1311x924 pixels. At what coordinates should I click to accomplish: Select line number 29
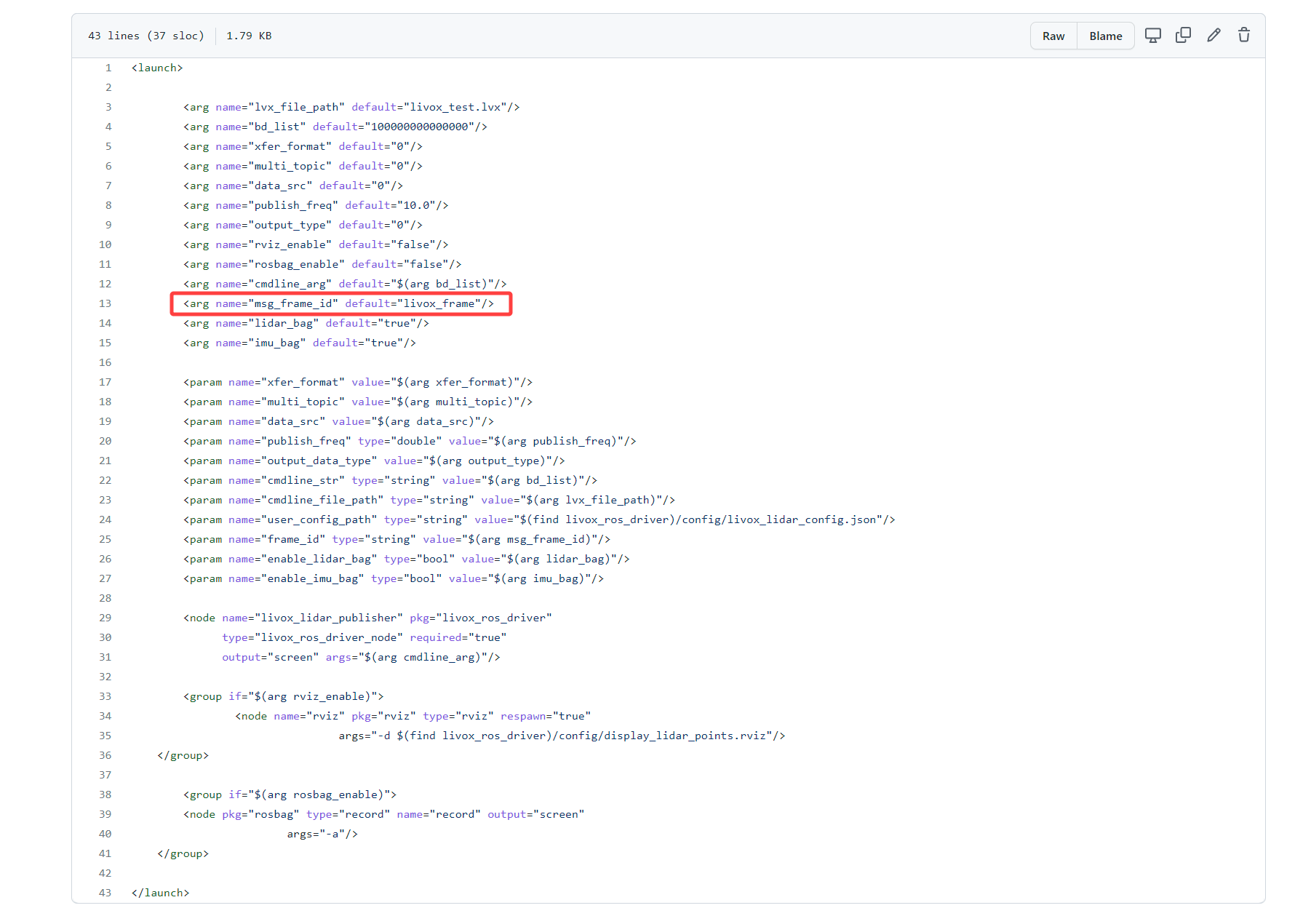pyautogui.click(x=105, y=618)
